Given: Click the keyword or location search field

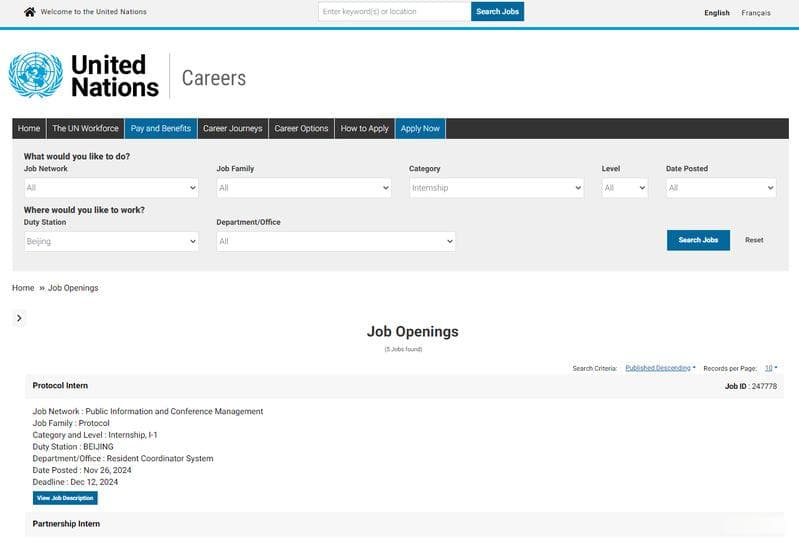Looking at the screenshot, I should [x=394, y=12].
